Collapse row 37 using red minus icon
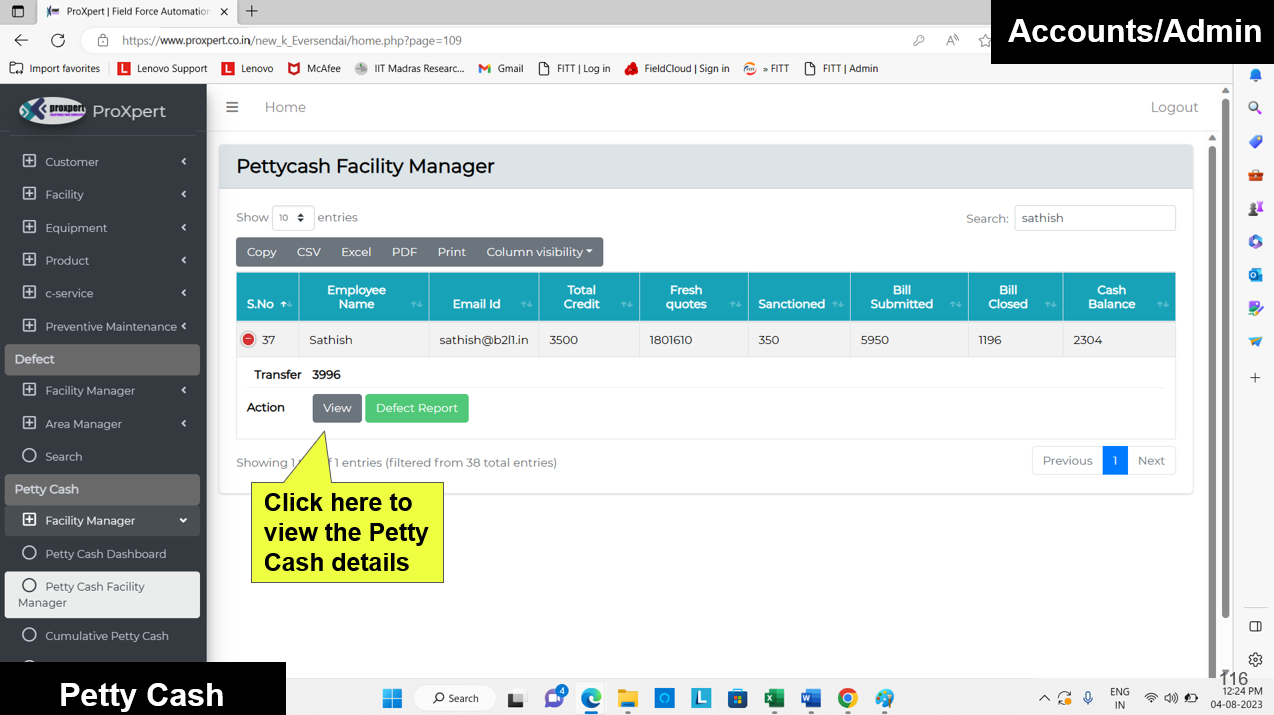The height and width of the screenshot is (715, 1274). pos(249,340)
